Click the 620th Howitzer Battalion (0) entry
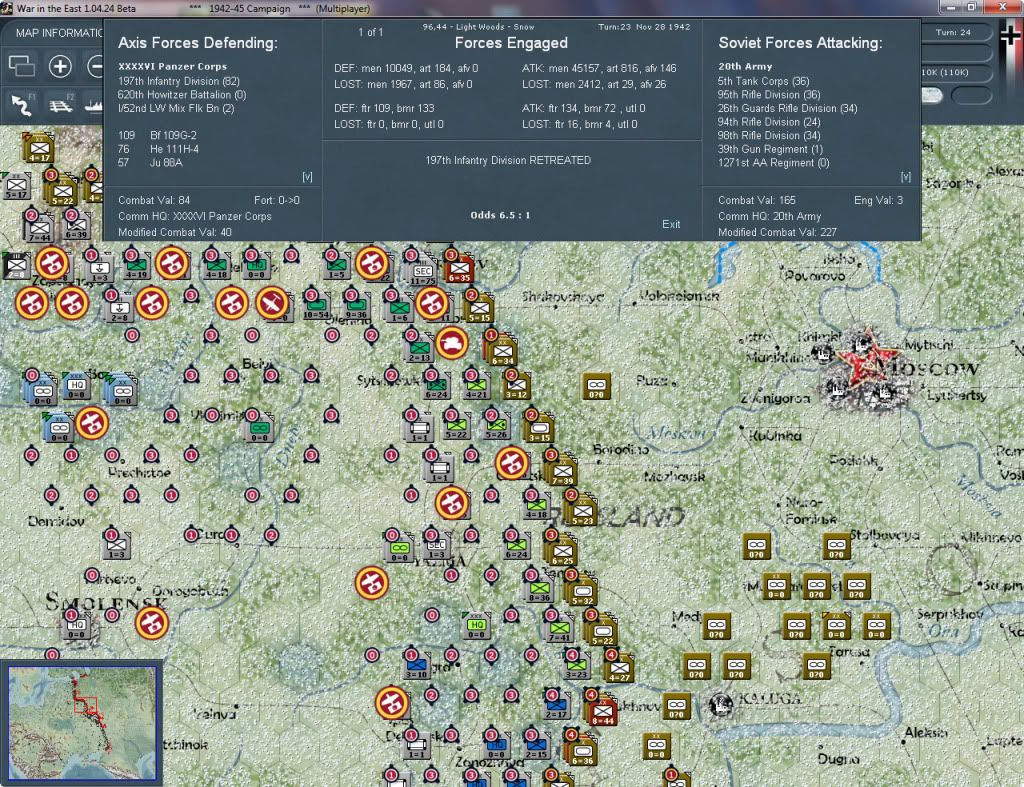This screenshot has width=1024, height=787. (182, 95)
